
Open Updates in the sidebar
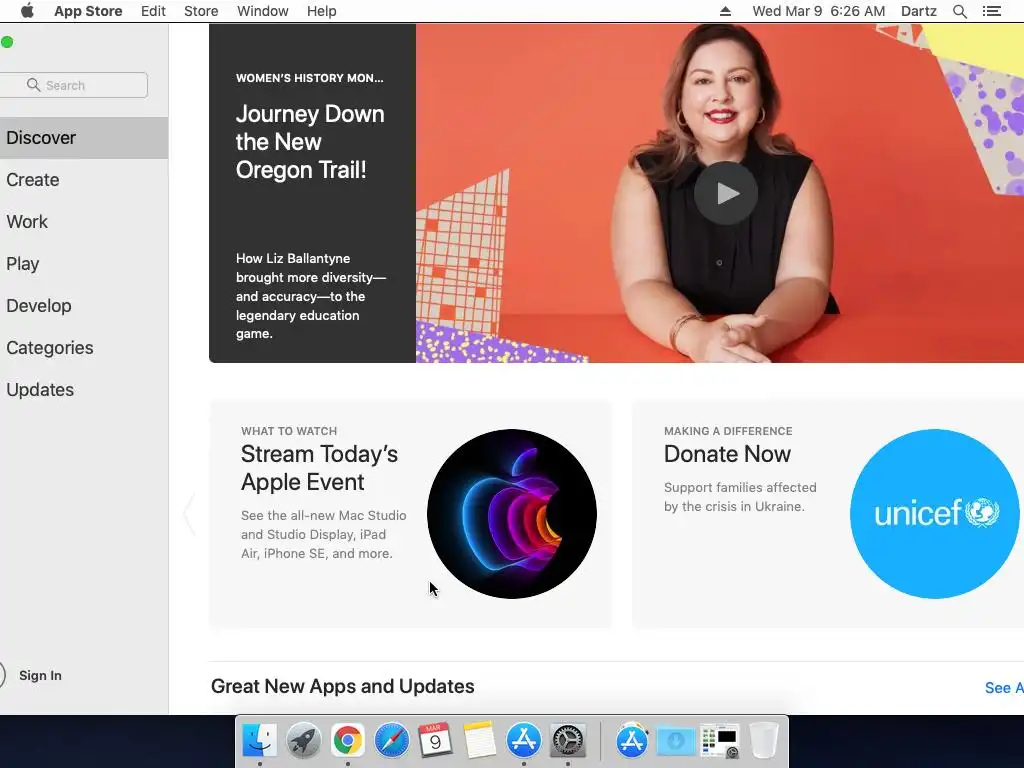84,389
